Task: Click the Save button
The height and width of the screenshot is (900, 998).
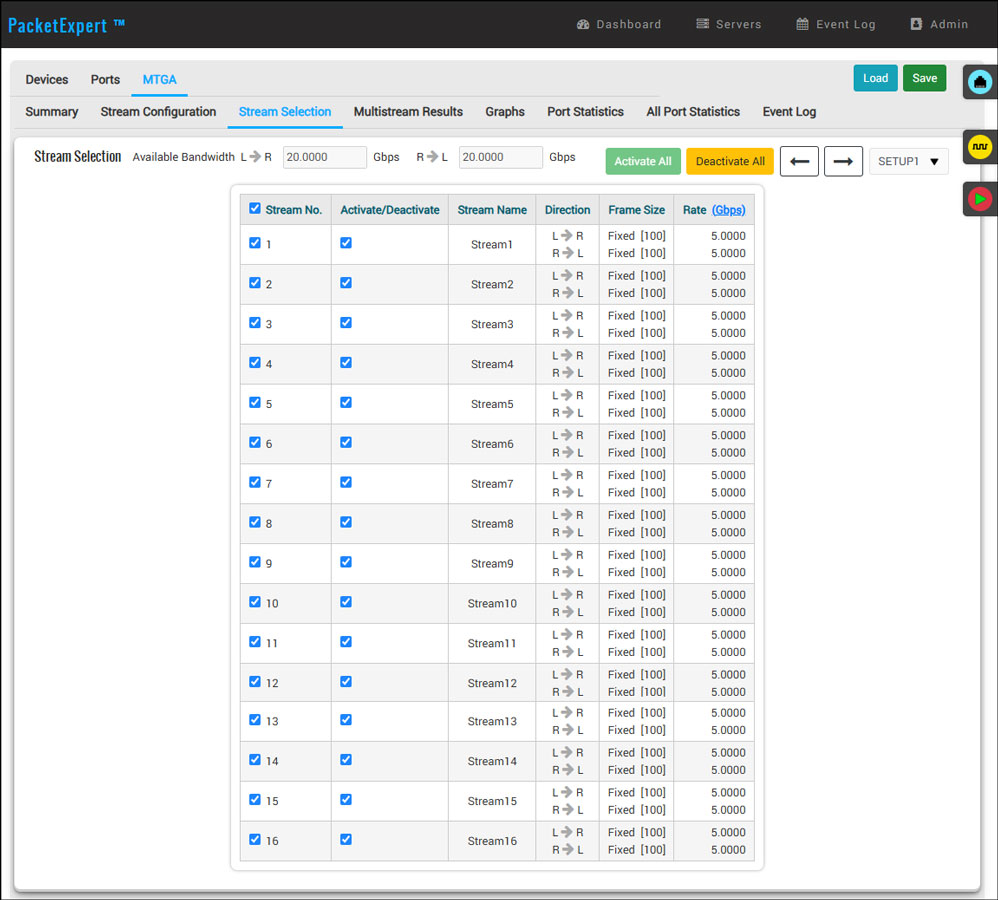Action: coord(924,78)
